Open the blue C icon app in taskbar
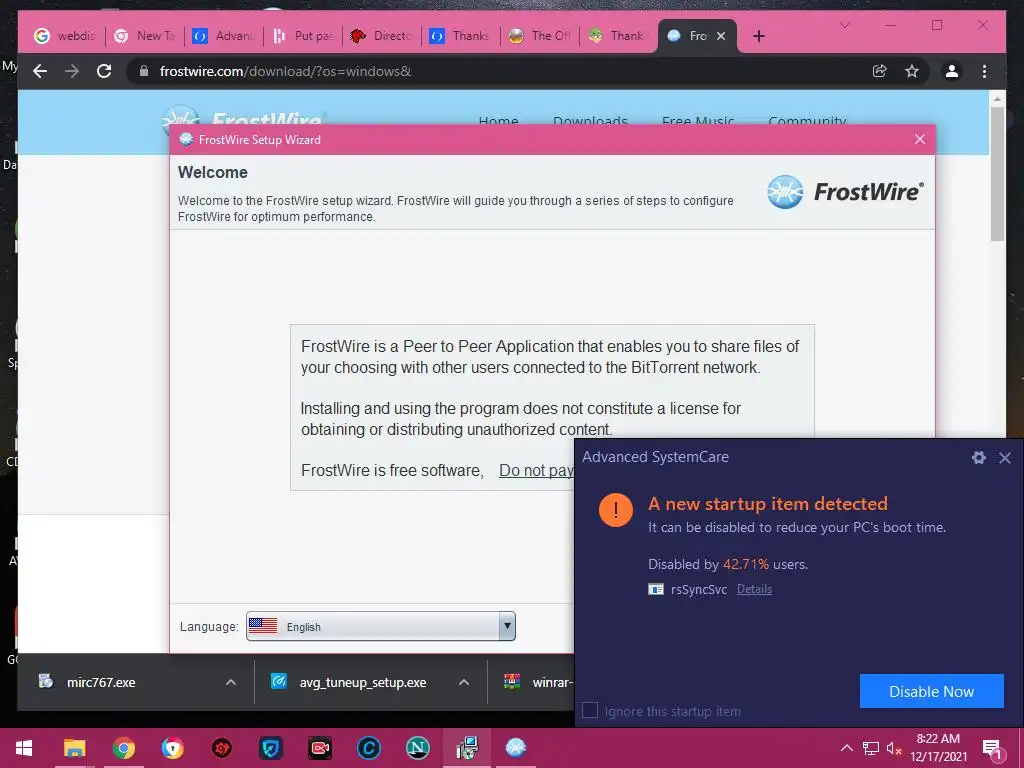The width and height of the screenshot is (1024, 768). (x=368, y=748)
